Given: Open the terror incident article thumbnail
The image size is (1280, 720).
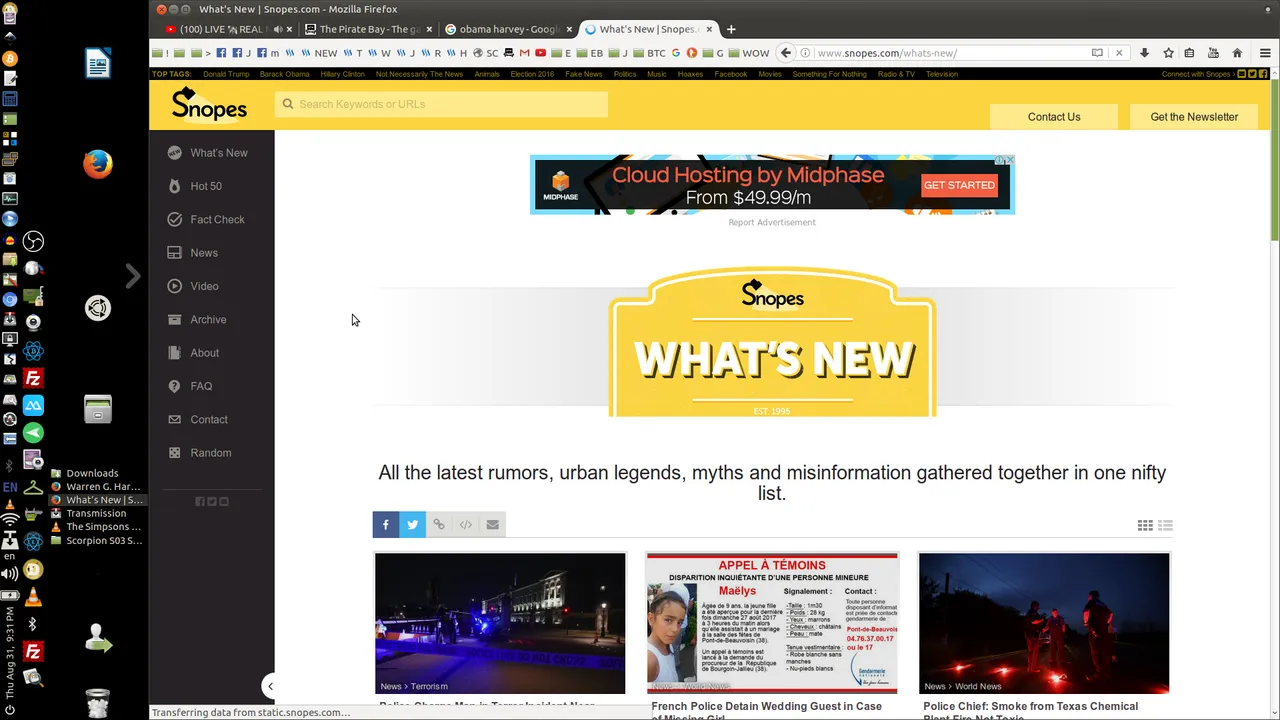Looking at the screenshot, I should tap(500, 623).
